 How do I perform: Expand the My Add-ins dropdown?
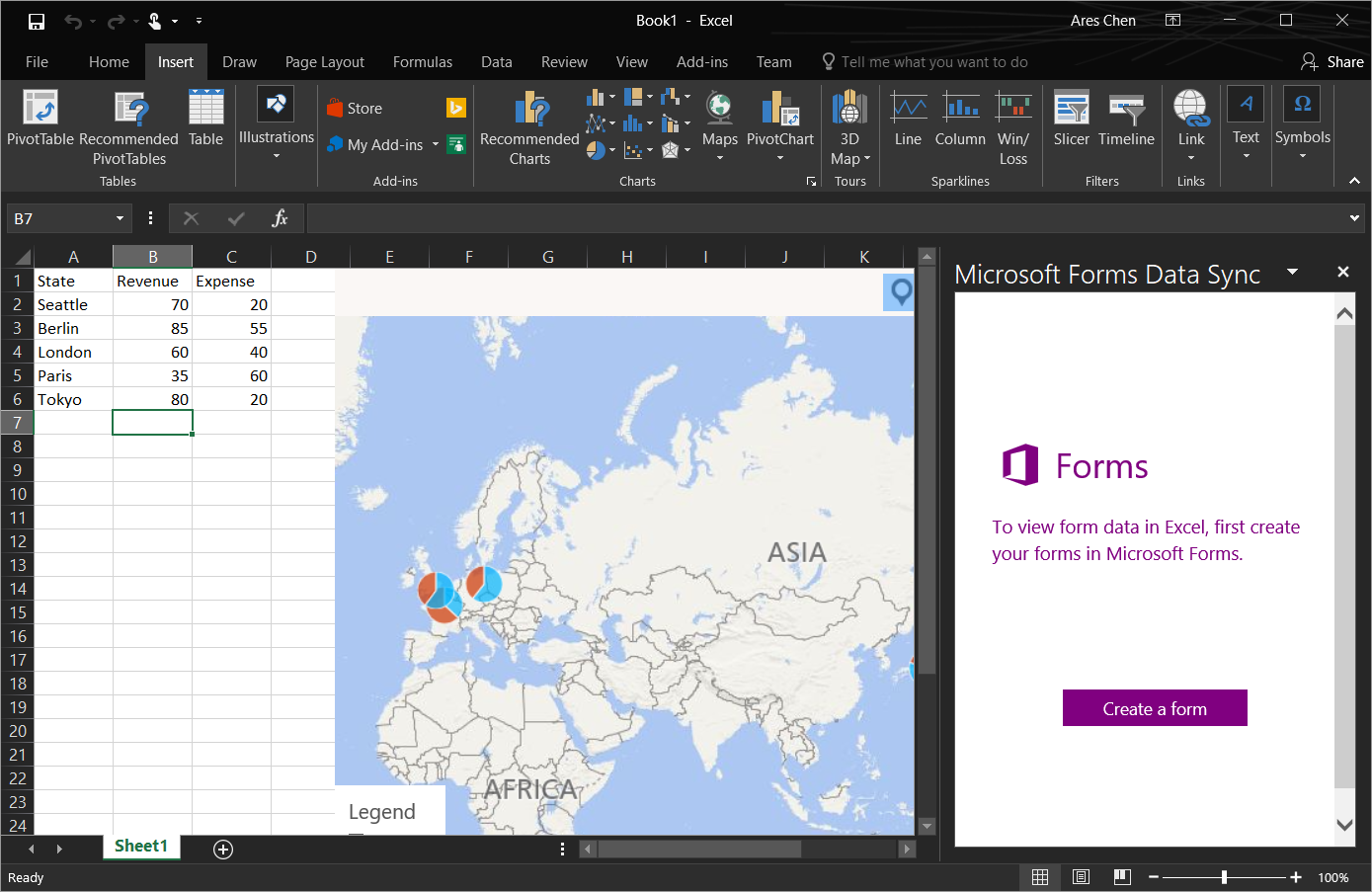tap(436, 145)
